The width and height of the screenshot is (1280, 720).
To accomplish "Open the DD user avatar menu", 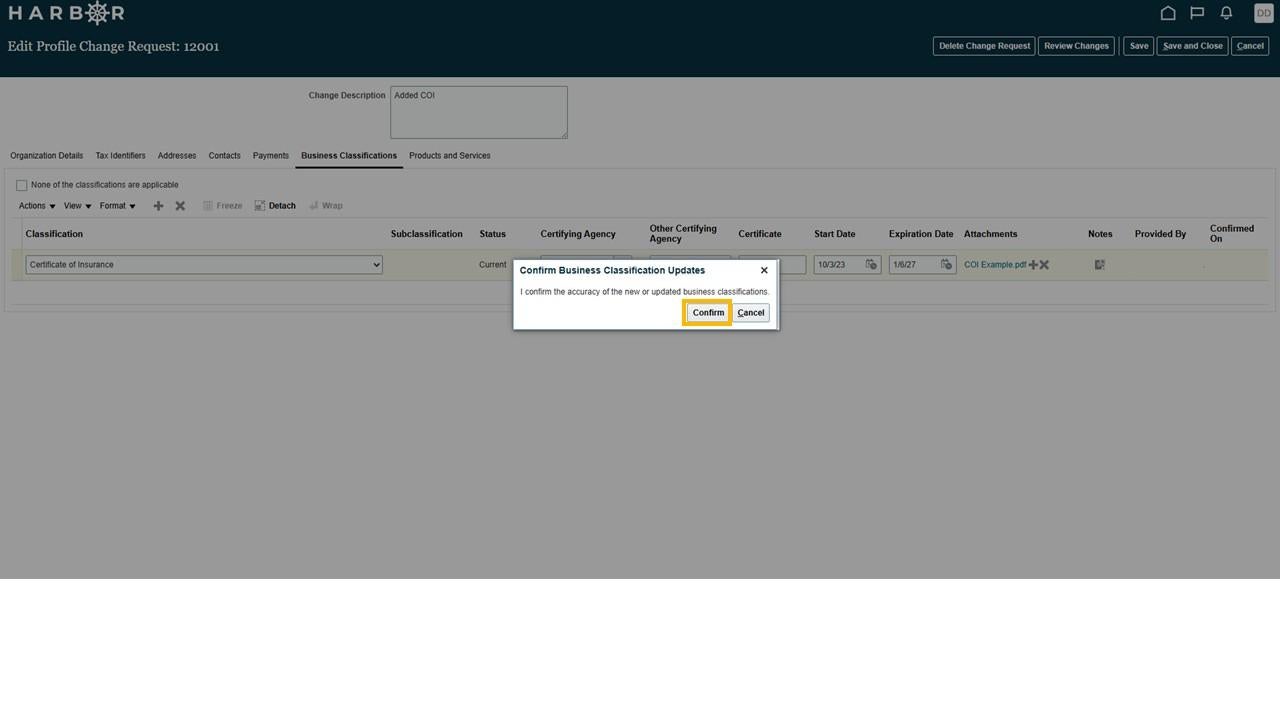I will tap(1263, 13).
